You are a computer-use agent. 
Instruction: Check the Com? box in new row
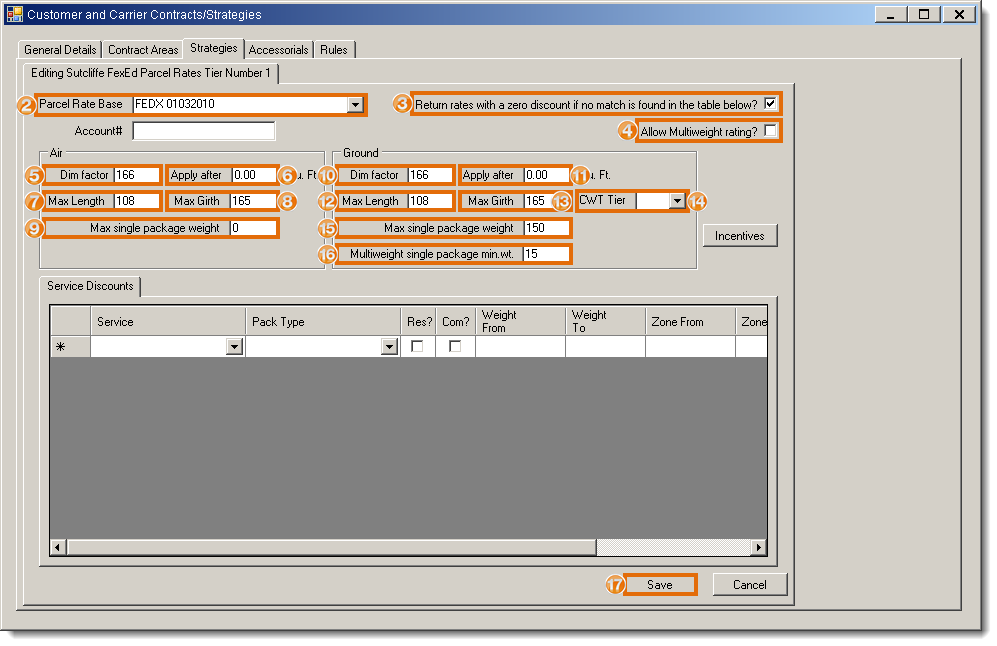coord(455,346)
